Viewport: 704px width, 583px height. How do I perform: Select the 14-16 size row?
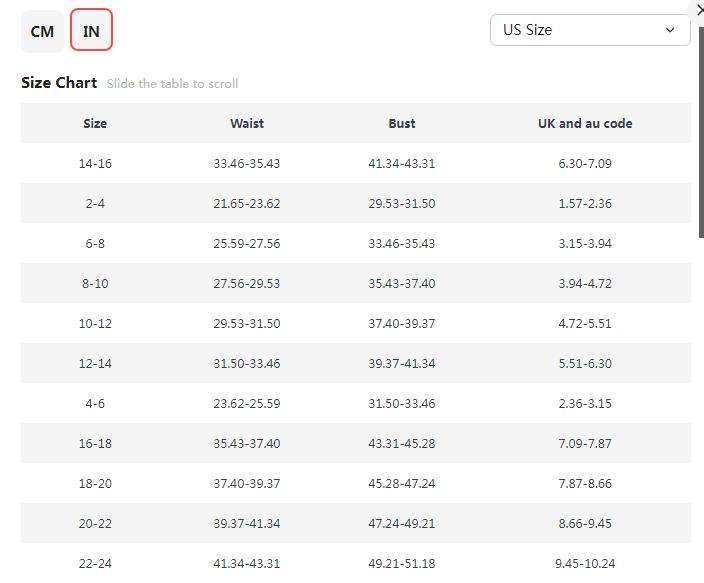[95, 163]
